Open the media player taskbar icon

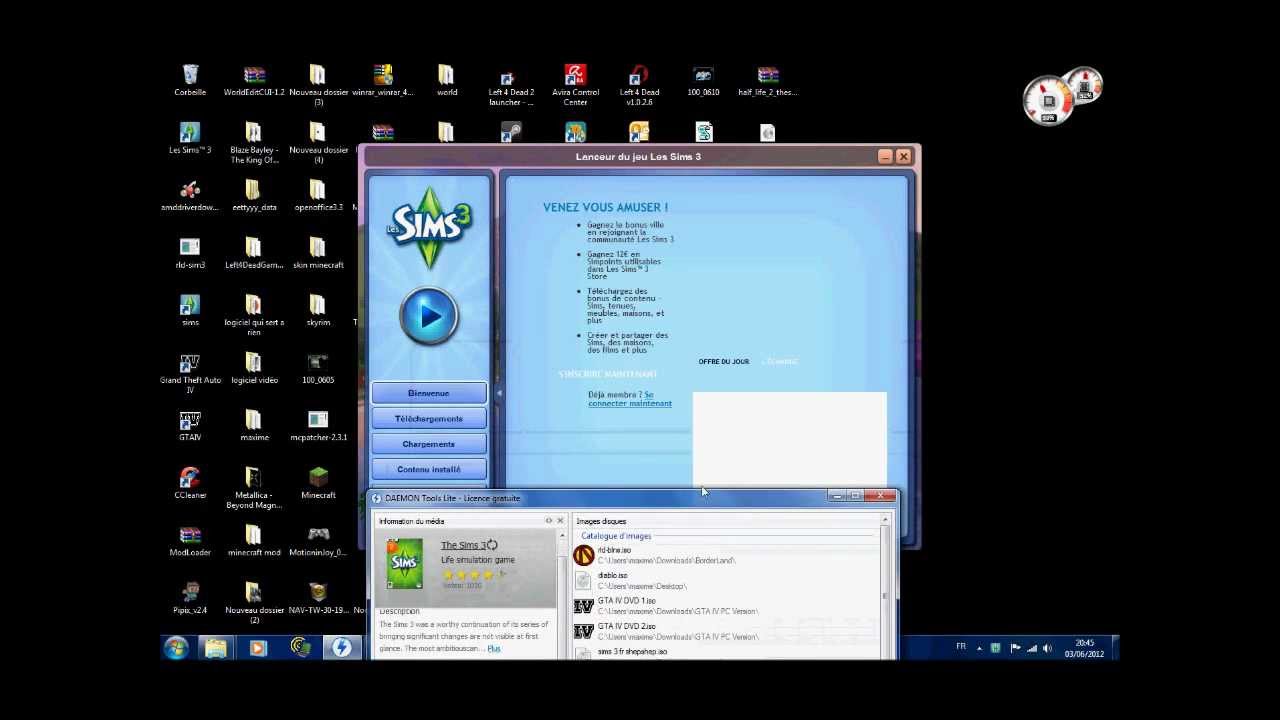[258, 648]
